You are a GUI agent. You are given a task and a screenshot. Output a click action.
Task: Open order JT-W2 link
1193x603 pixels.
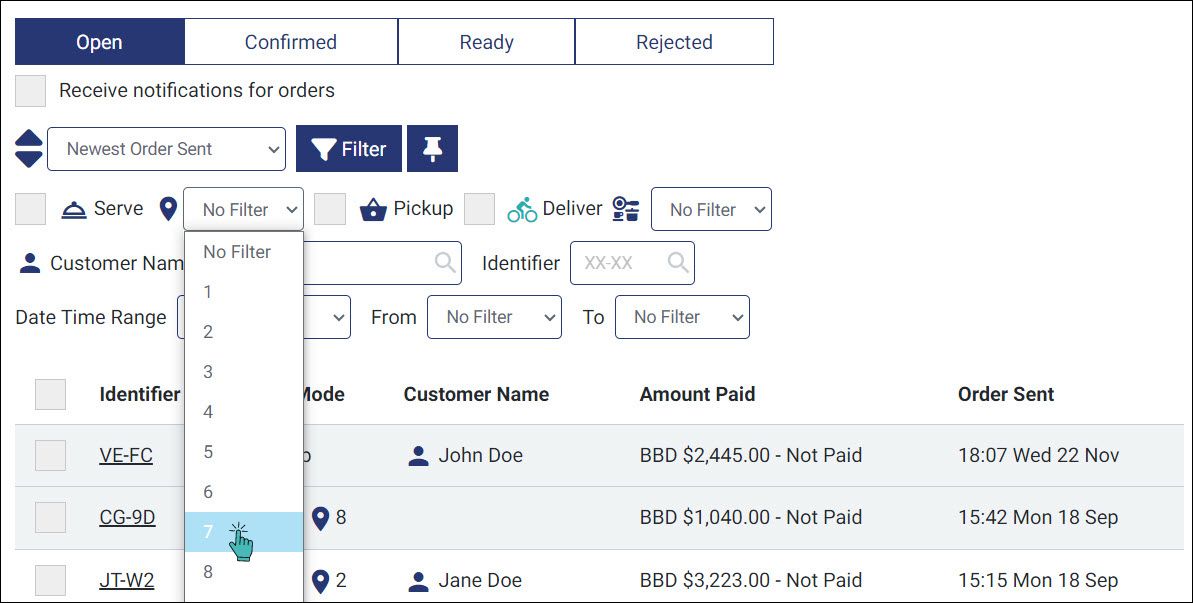126,581
